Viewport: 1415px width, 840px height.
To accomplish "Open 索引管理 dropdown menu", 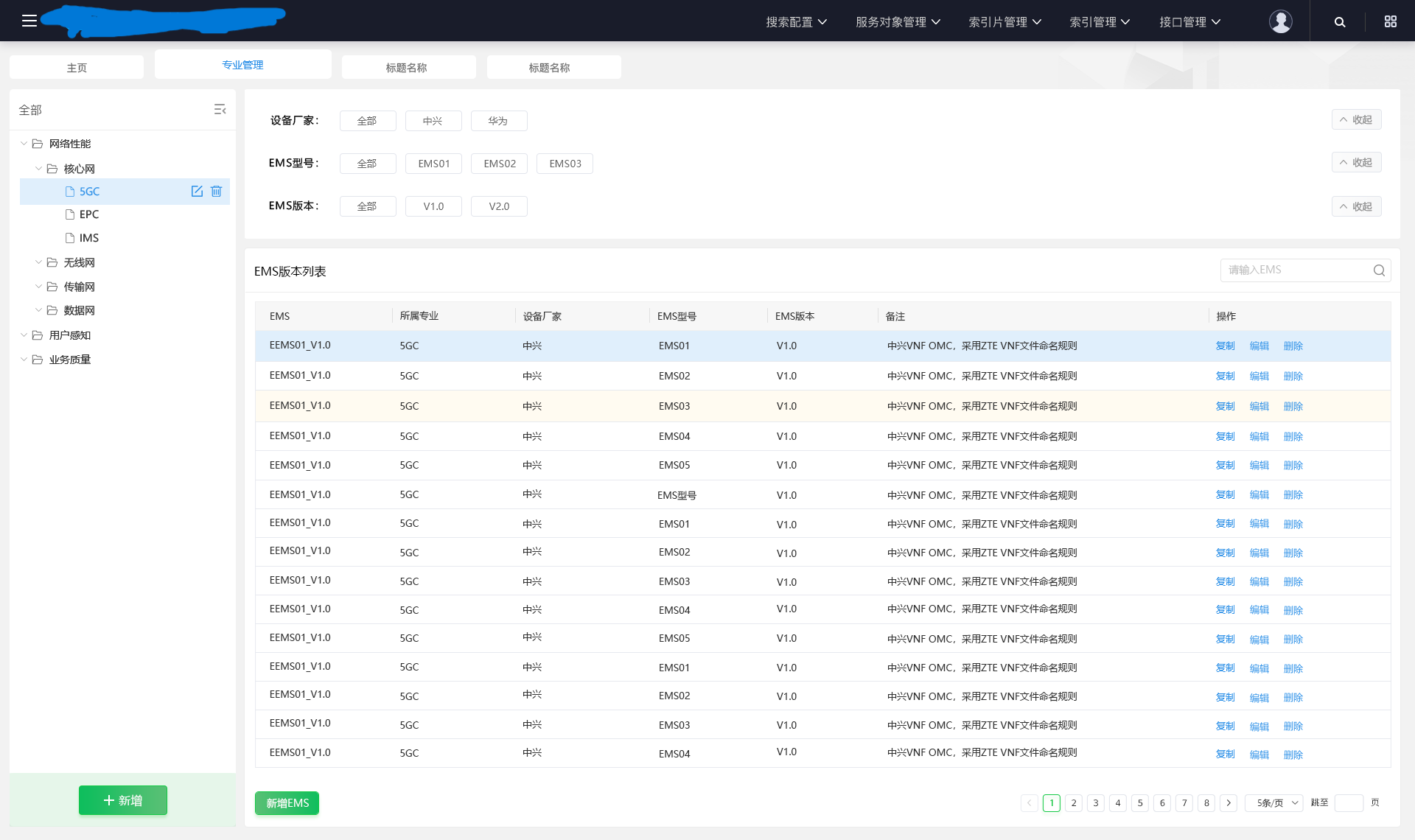I will [1100, 22].
